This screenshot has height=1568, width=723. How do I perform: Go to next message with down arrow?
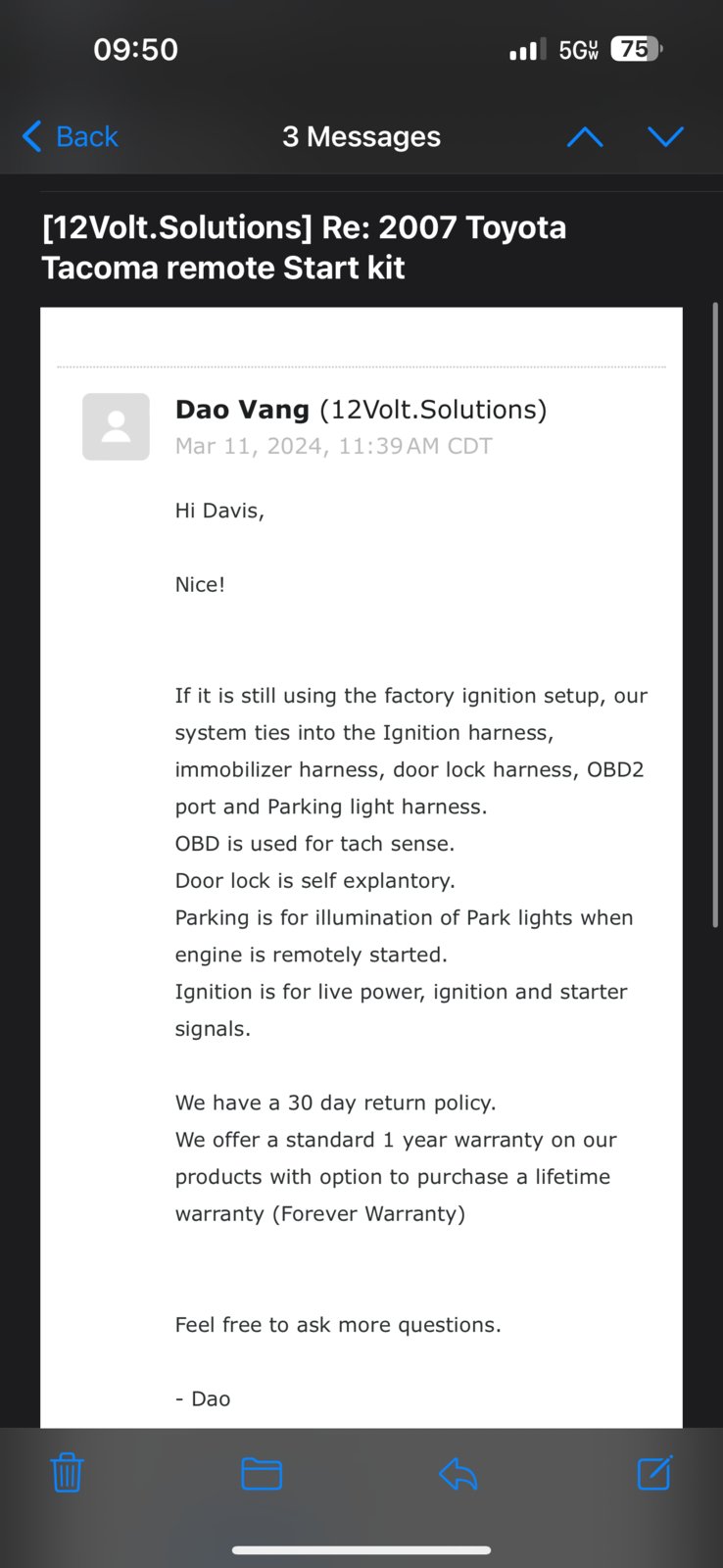[x=665, y=137]
